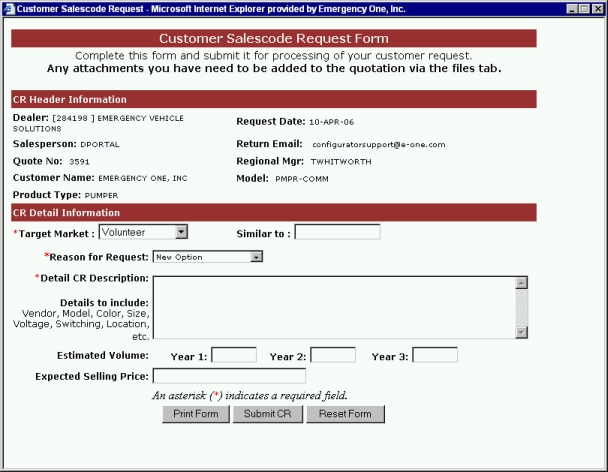Screen dimensions: 608x472
Task: Close the Customer Salescode Request window
Action: pos(598,9)
